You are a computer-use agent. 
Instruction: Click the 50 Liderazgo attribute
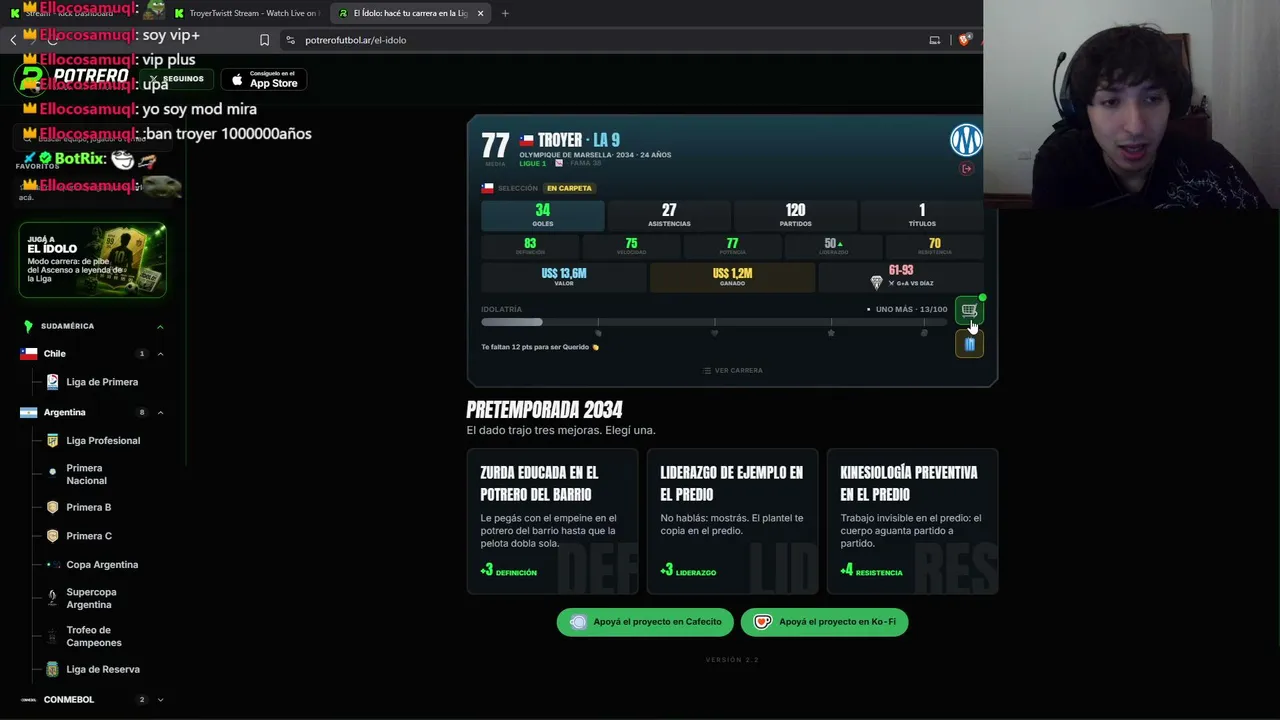(x=833, y=246)
